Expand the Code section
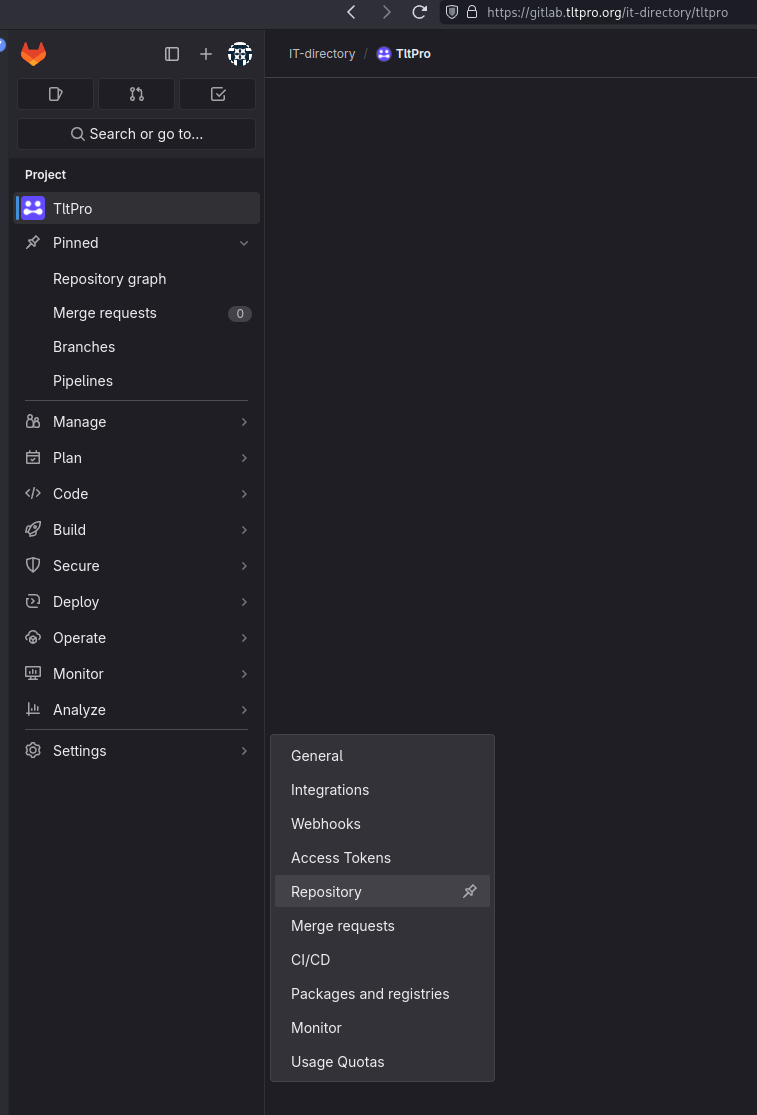Image resolution: width=757 pixels, height=1115 pixels. pyautogui.click(x=136, y=494)
